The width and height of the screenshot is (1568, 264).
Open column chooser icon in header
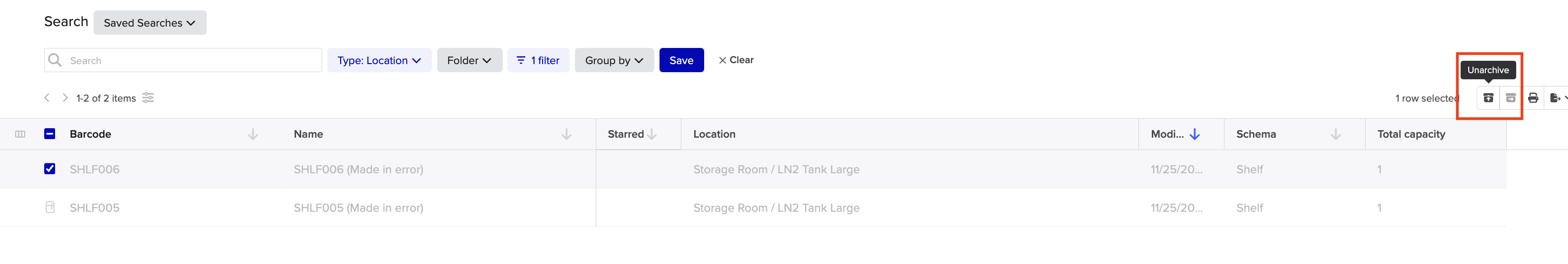coord(20,134)
